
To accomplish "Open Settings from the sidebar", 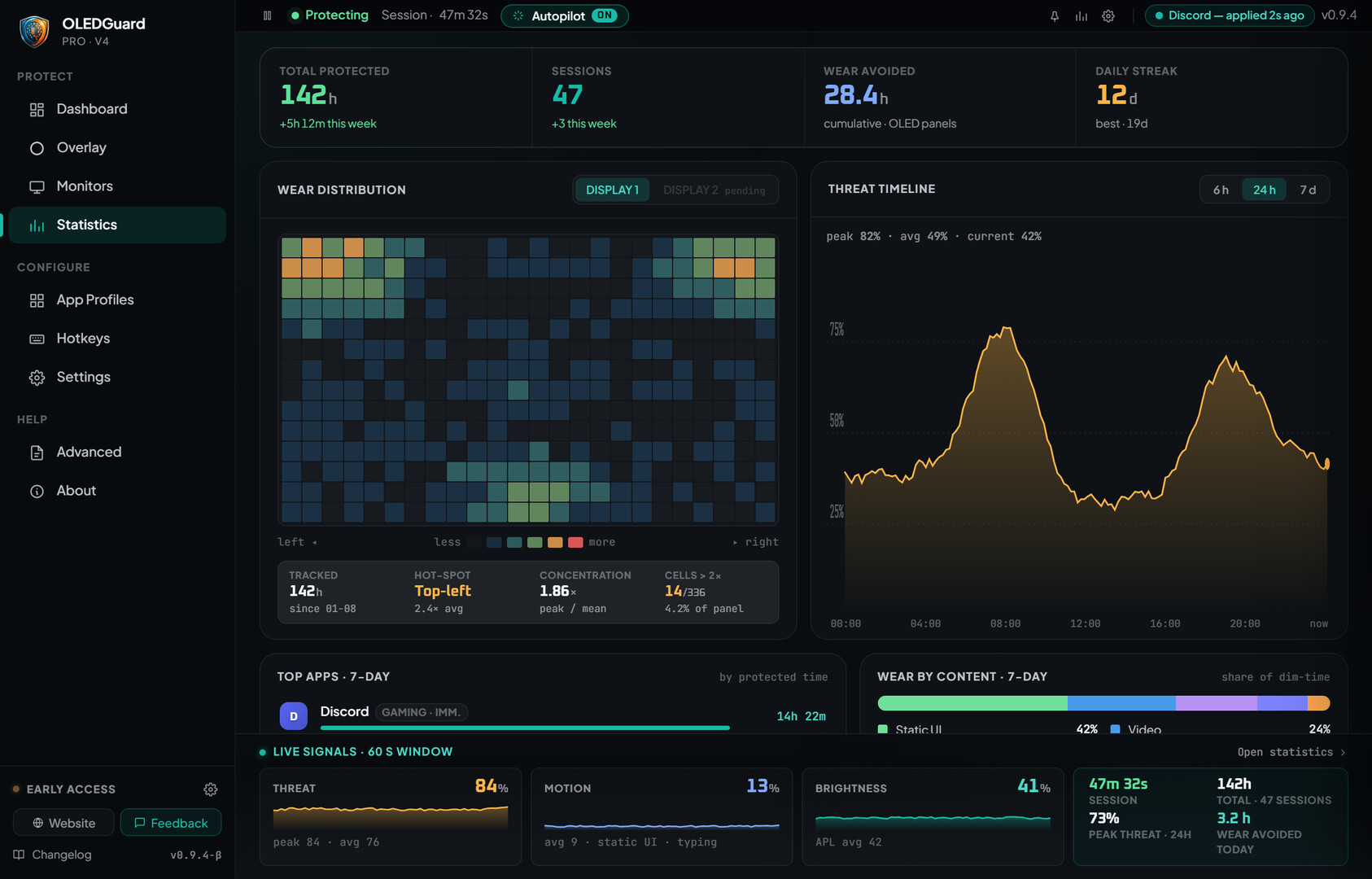I will coord(117,377).
